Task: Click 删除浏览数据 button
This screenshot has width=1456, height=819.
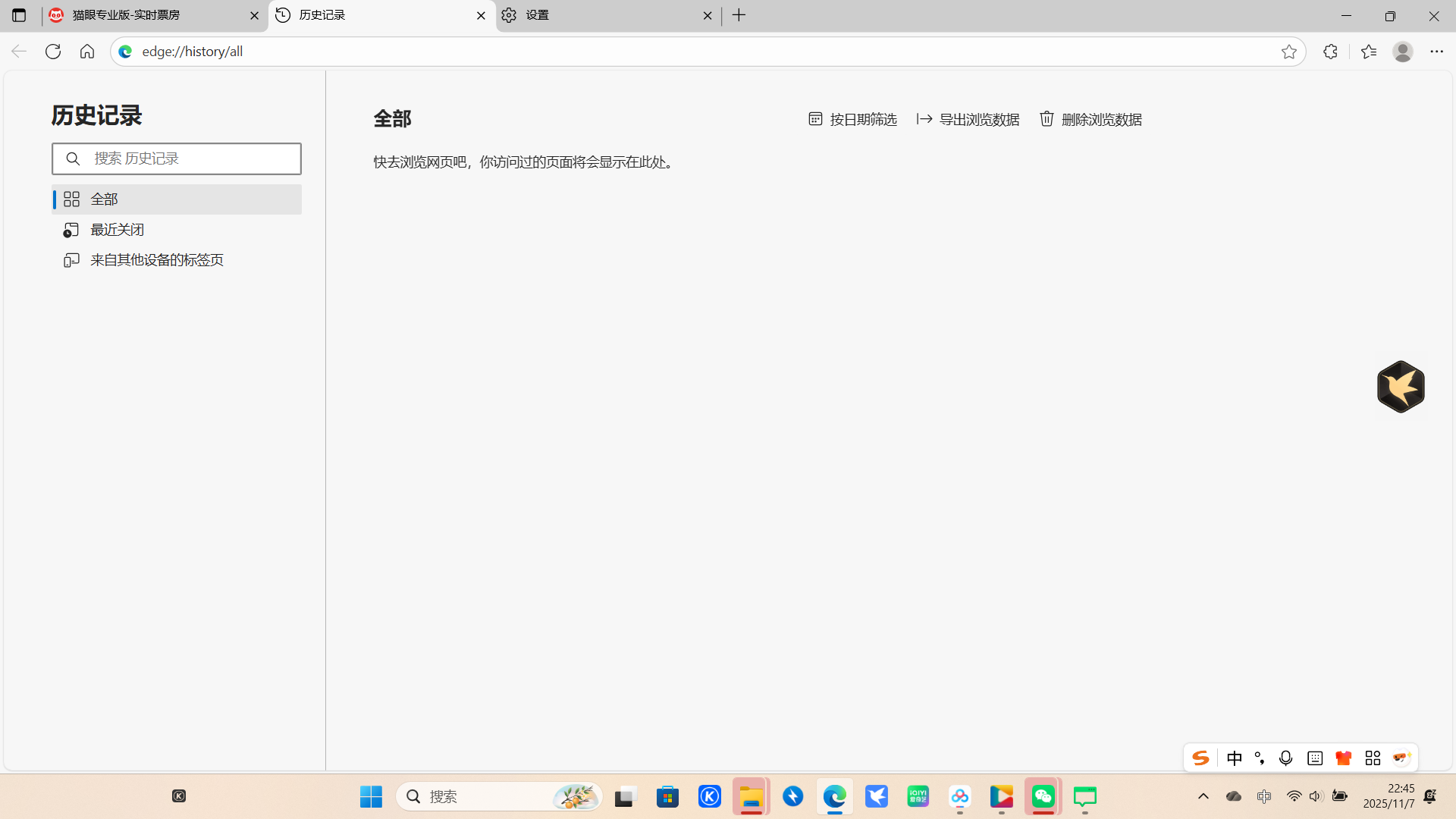Action: point(1090,119)
